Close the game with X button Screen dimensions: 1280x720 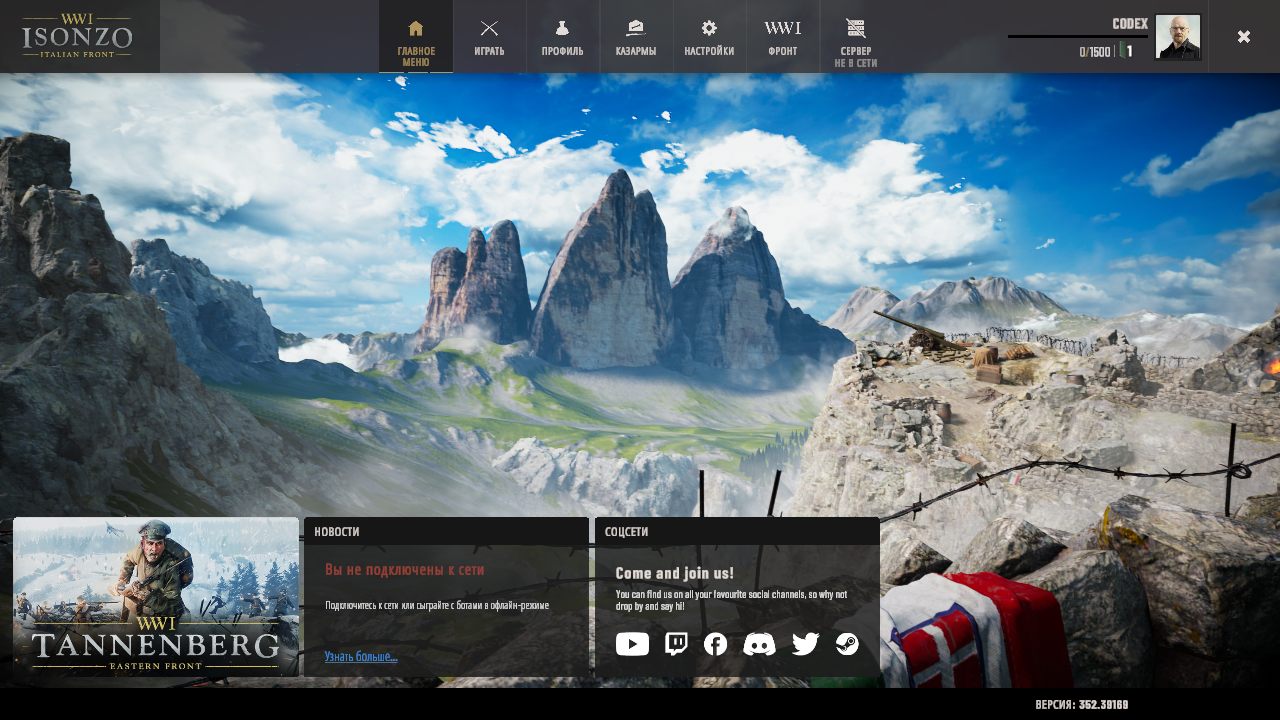1244,37
